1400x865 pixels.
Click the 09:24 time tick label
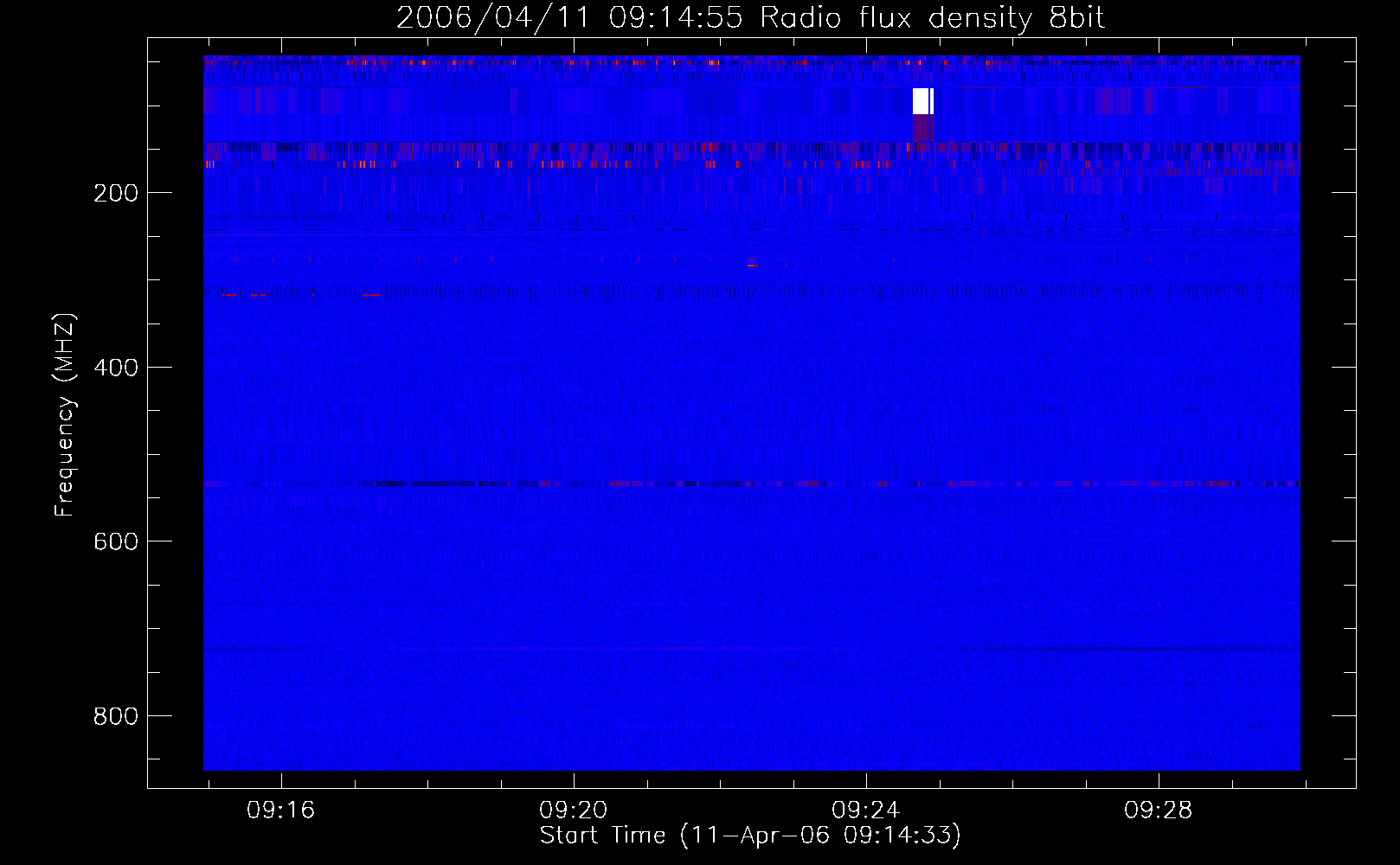866,811
